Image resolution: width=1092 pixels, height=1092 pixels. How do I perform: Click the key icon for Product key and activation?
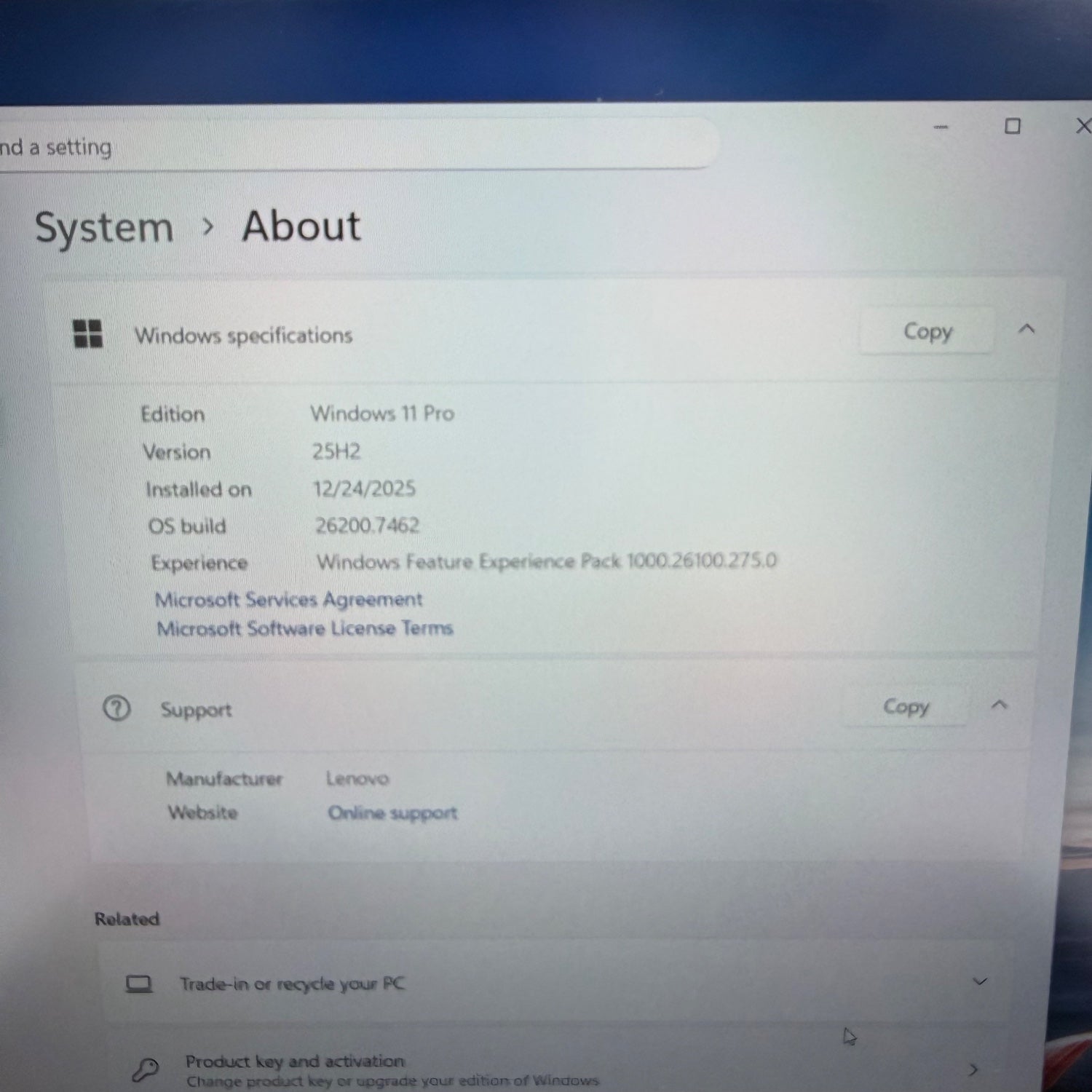click(x=145, y=1069)
